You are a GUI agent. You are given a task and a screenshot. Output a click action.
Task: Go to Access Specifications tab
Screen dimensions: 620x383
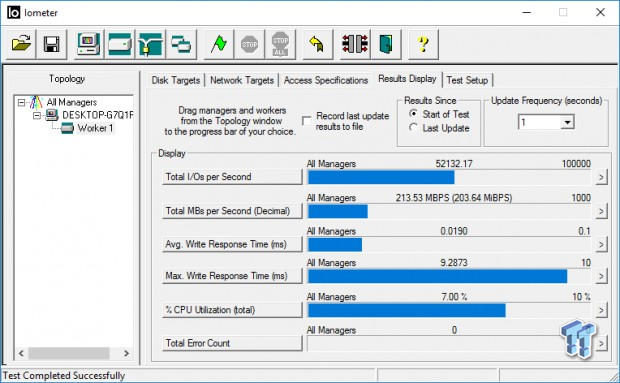(325, 80)
